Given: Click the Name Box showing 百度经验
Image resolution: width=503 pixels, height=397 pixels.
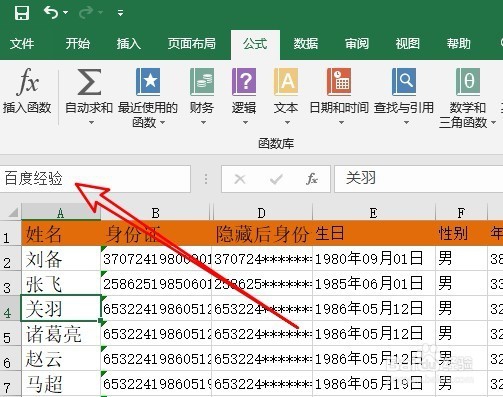Looking at the screenshot, I should [x=95, y=179].
